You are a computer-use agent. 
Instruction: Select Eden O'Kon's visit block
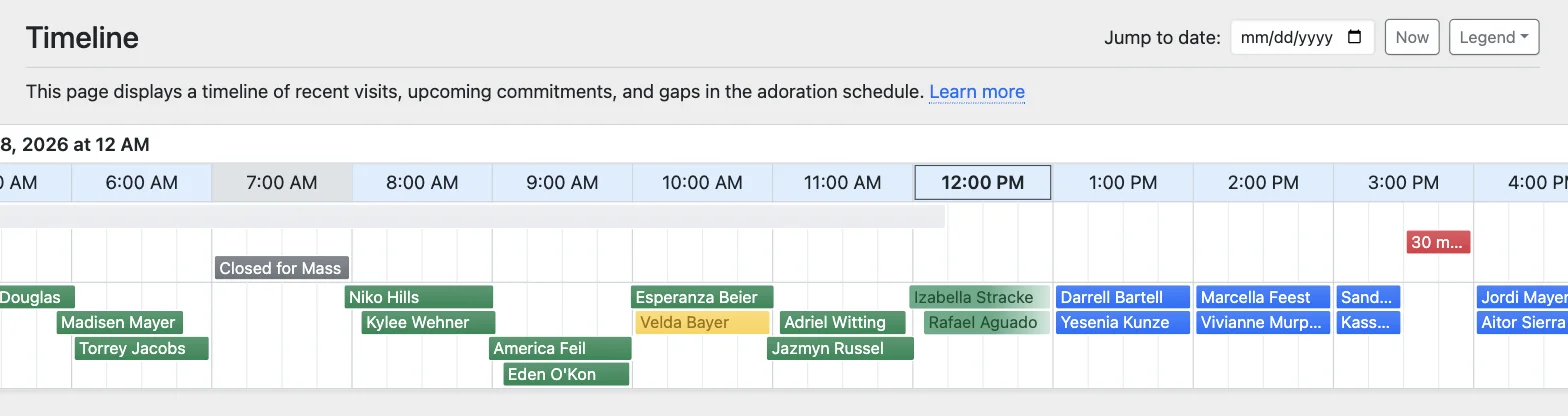coord(566,374)
